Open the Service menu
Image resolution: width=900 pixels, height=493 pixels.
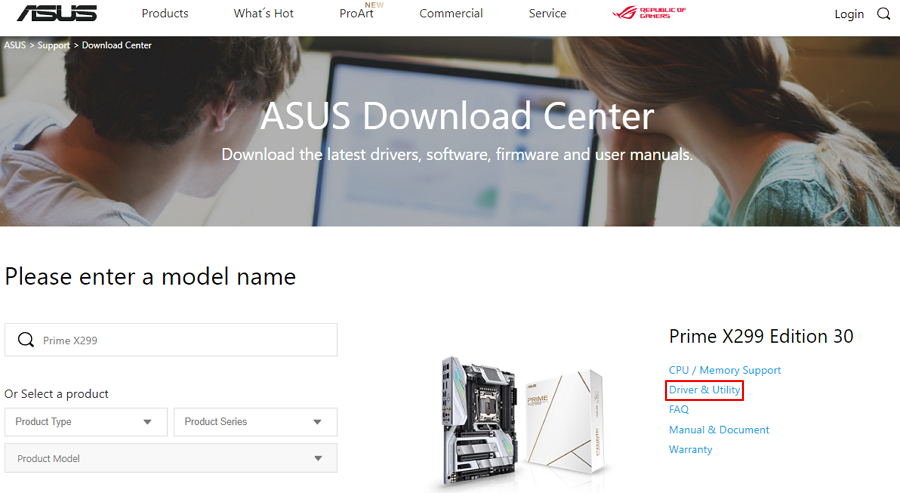coord(547,13)
